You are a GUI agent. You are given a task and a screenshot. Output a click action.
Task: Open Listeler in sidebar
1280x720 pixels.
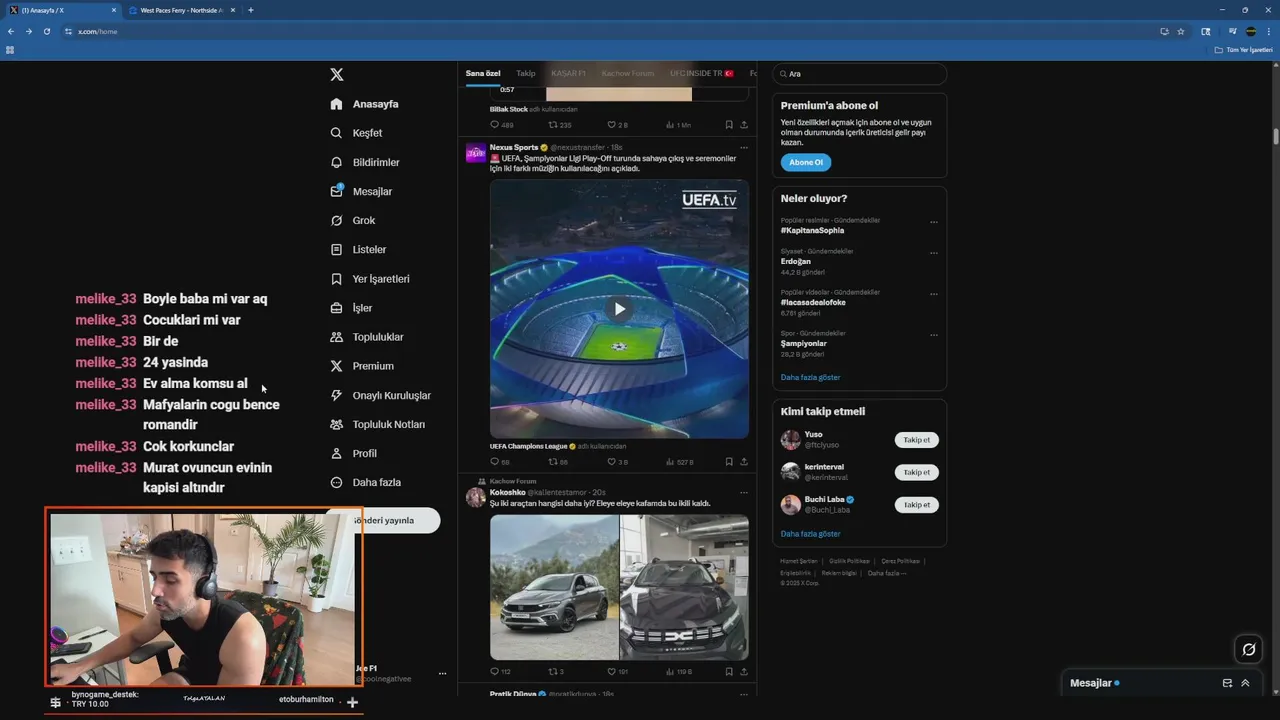[357, 249]
